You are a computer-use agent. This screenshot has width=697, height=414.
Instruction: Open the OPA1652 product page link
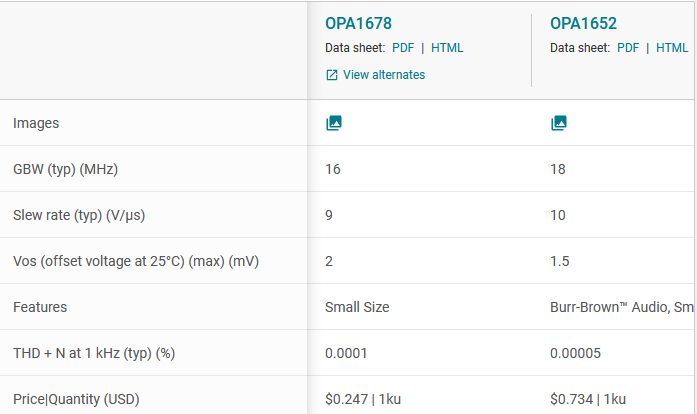click(583, 24)
